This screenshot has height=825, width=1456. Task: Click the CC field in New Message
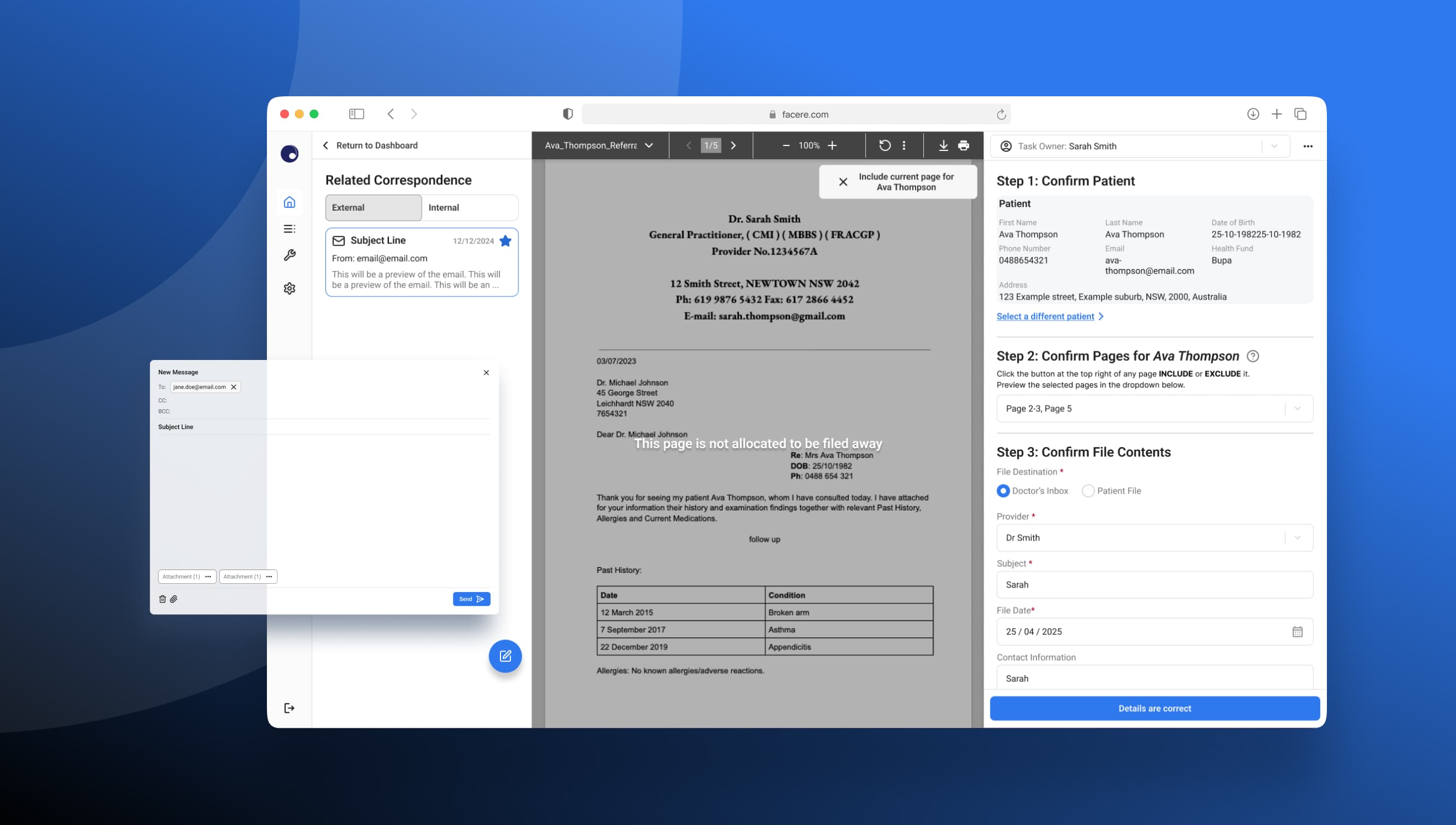(x=324, y=400)
